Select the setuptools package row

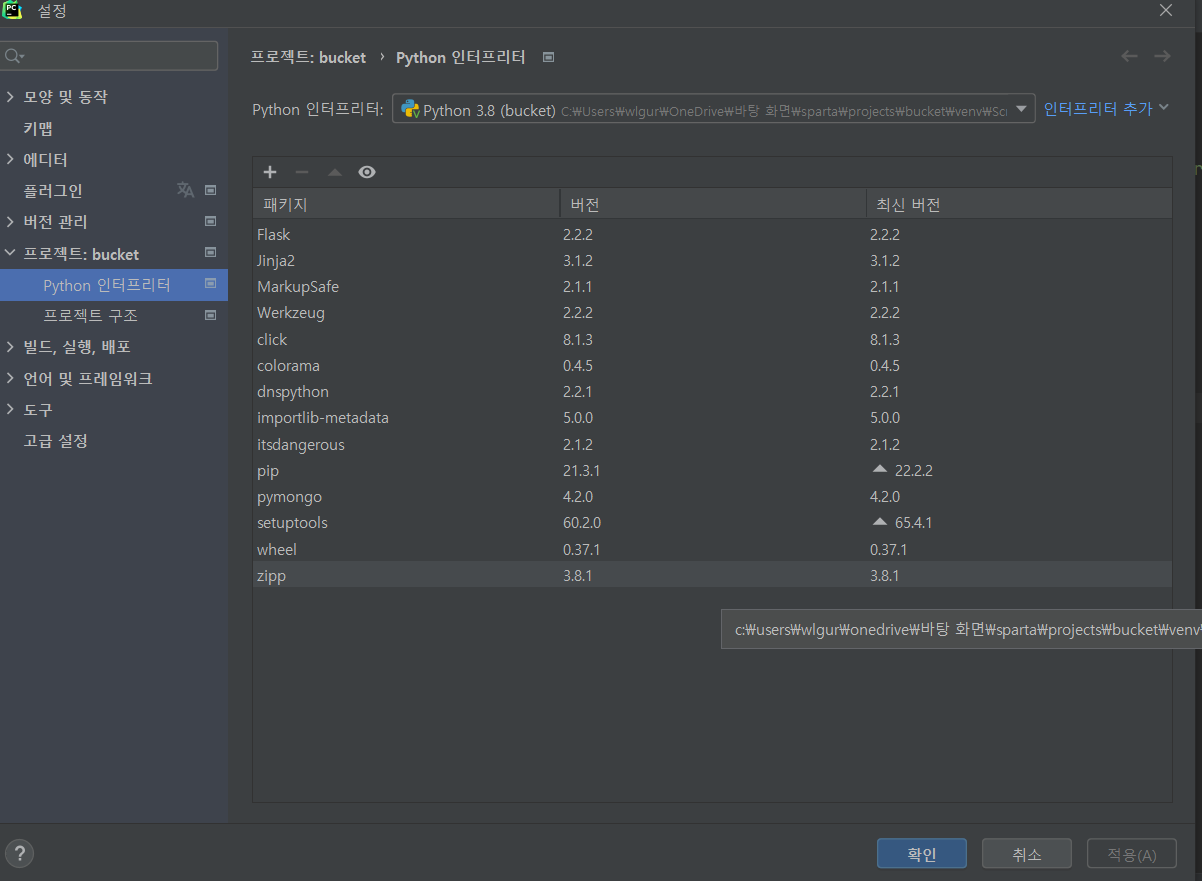712,523
